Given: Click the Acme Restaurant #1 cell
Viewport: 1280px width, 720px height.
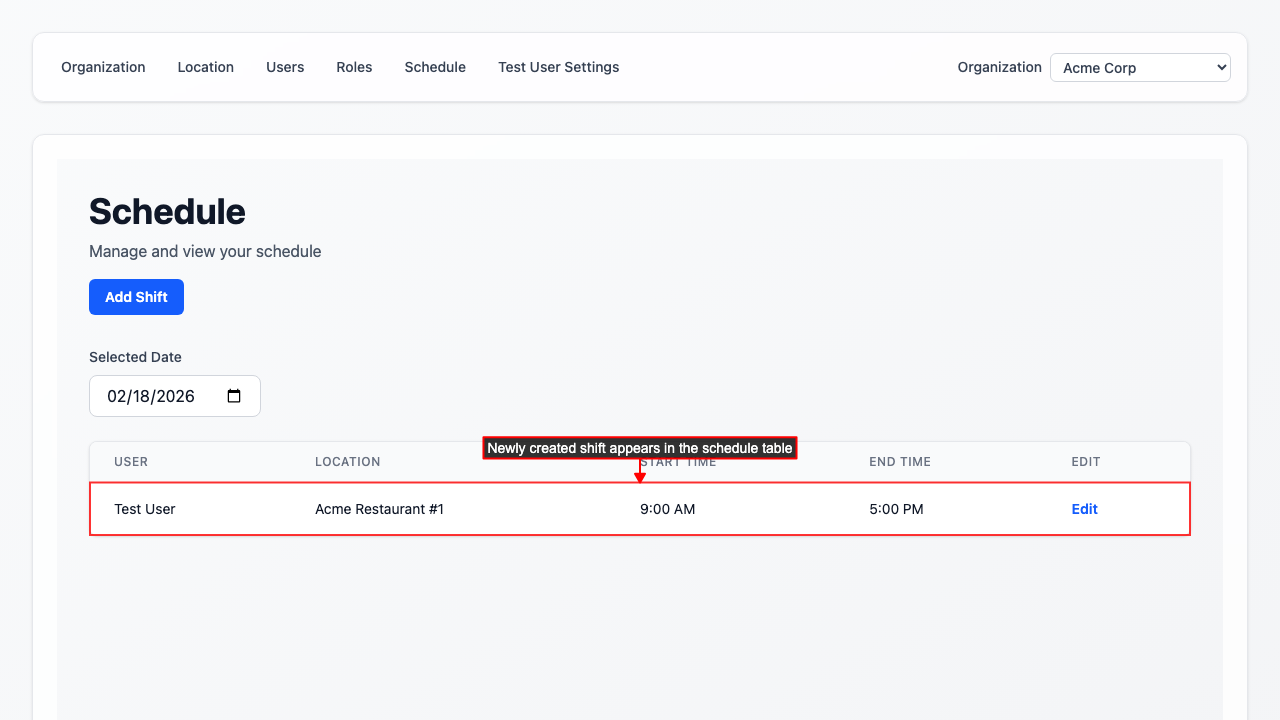Looking at the screenshot, I should click(379, 509).
